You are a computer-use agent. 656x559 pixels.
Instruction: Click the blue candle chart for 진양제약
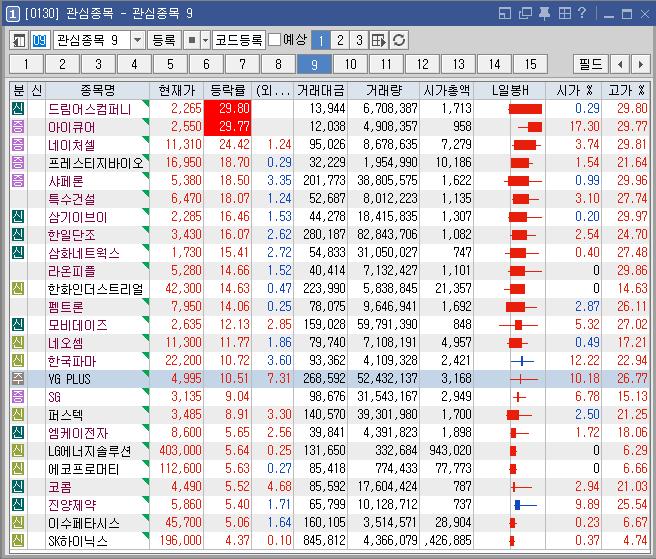point(525,505)
